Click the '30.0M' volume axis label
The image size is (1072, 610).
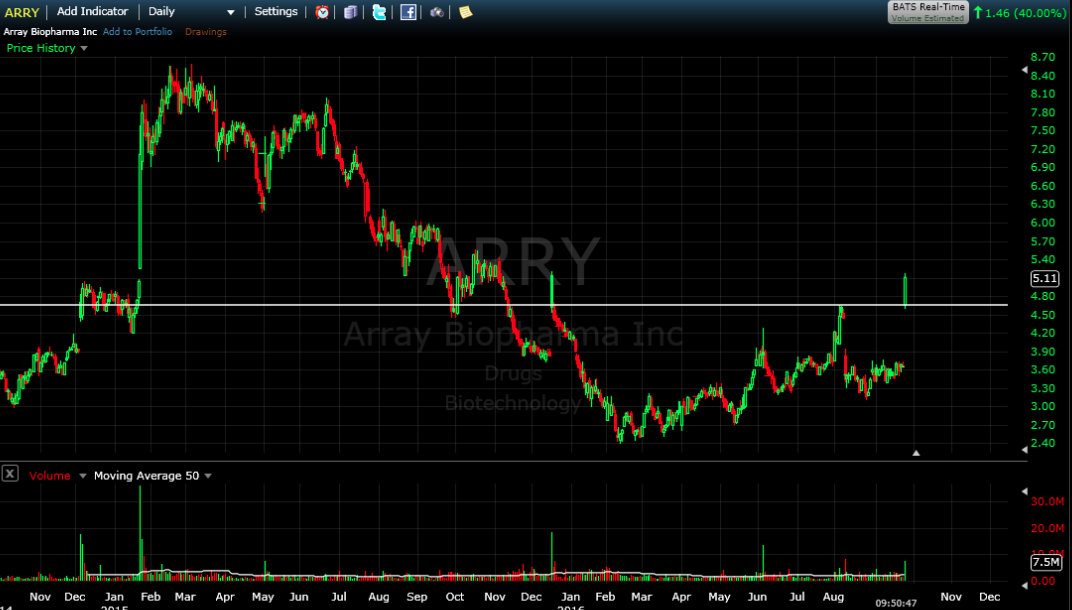click(x=1047, y=502)
